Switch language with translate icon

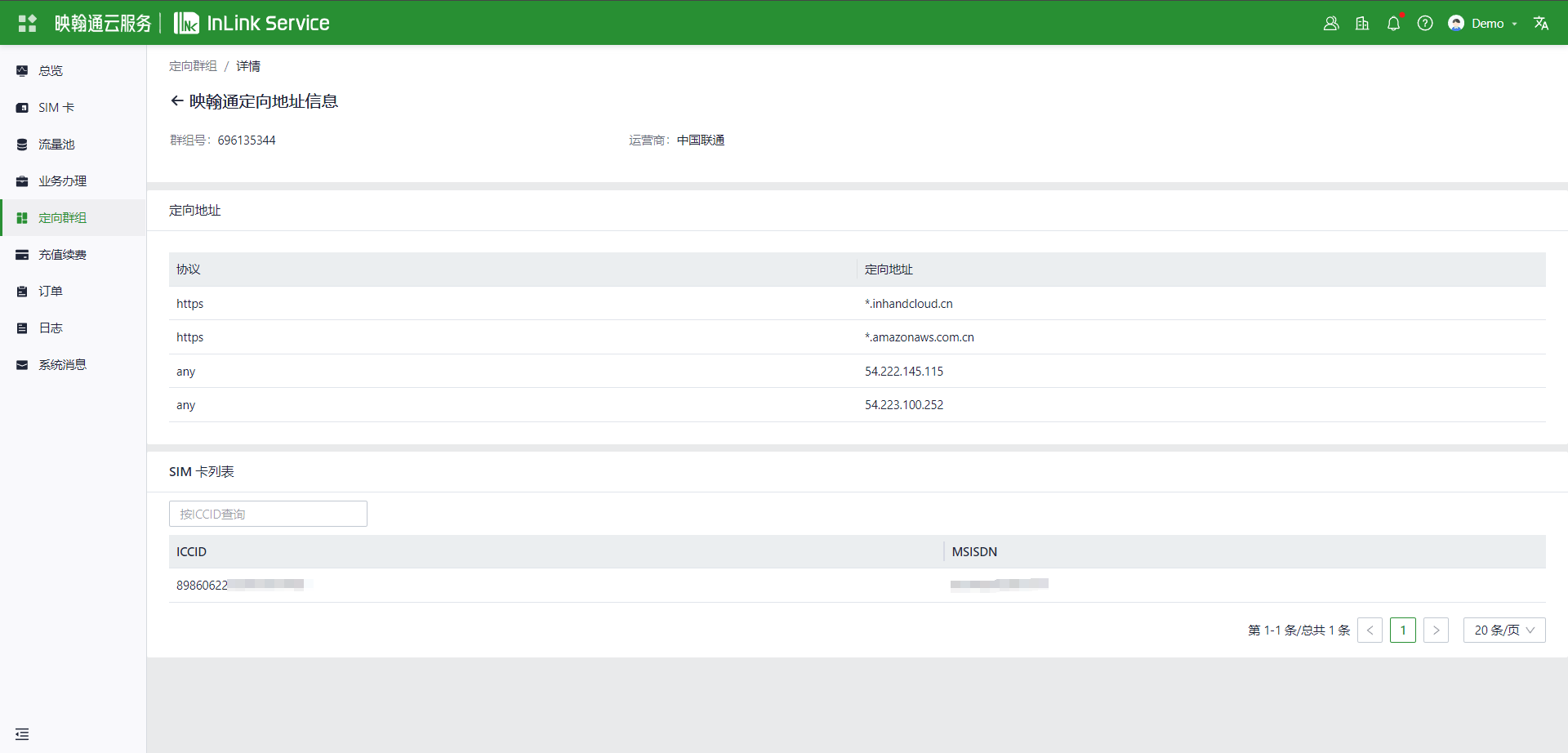[1541, 24]
